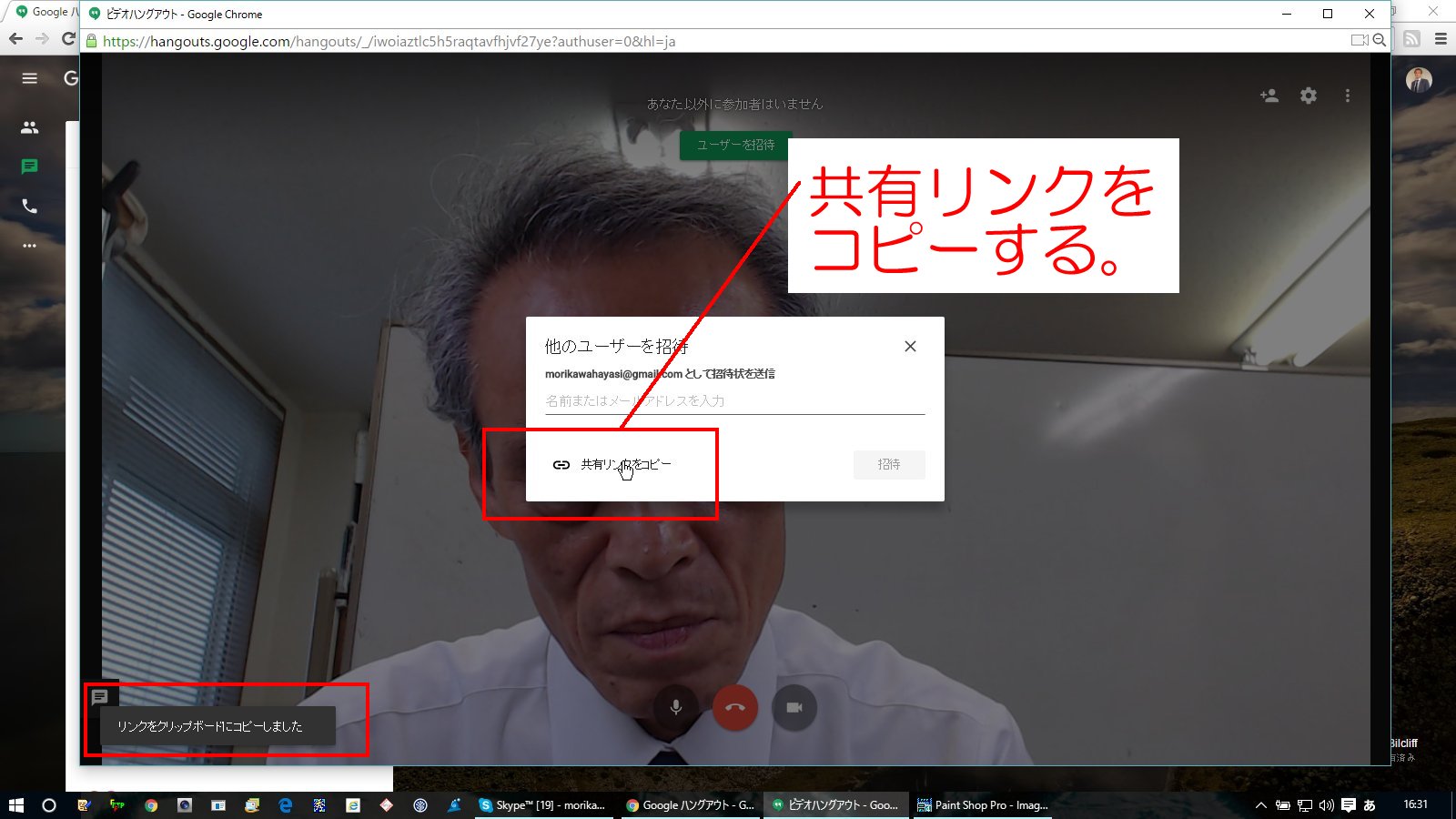Screen dimensions: 1456x819
Task: Click the battery power icon in tray
Action: (x=1283, y=805)
